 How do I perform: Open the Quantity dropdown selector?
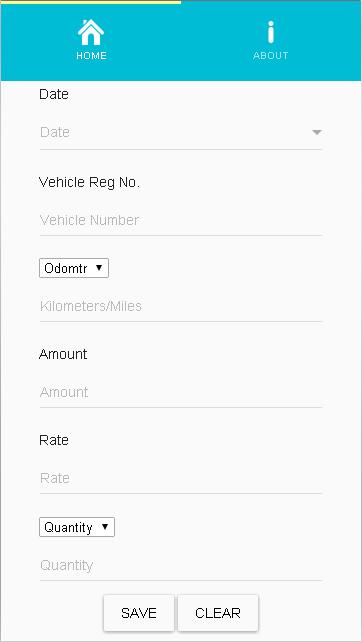click(x=77, y=527)
